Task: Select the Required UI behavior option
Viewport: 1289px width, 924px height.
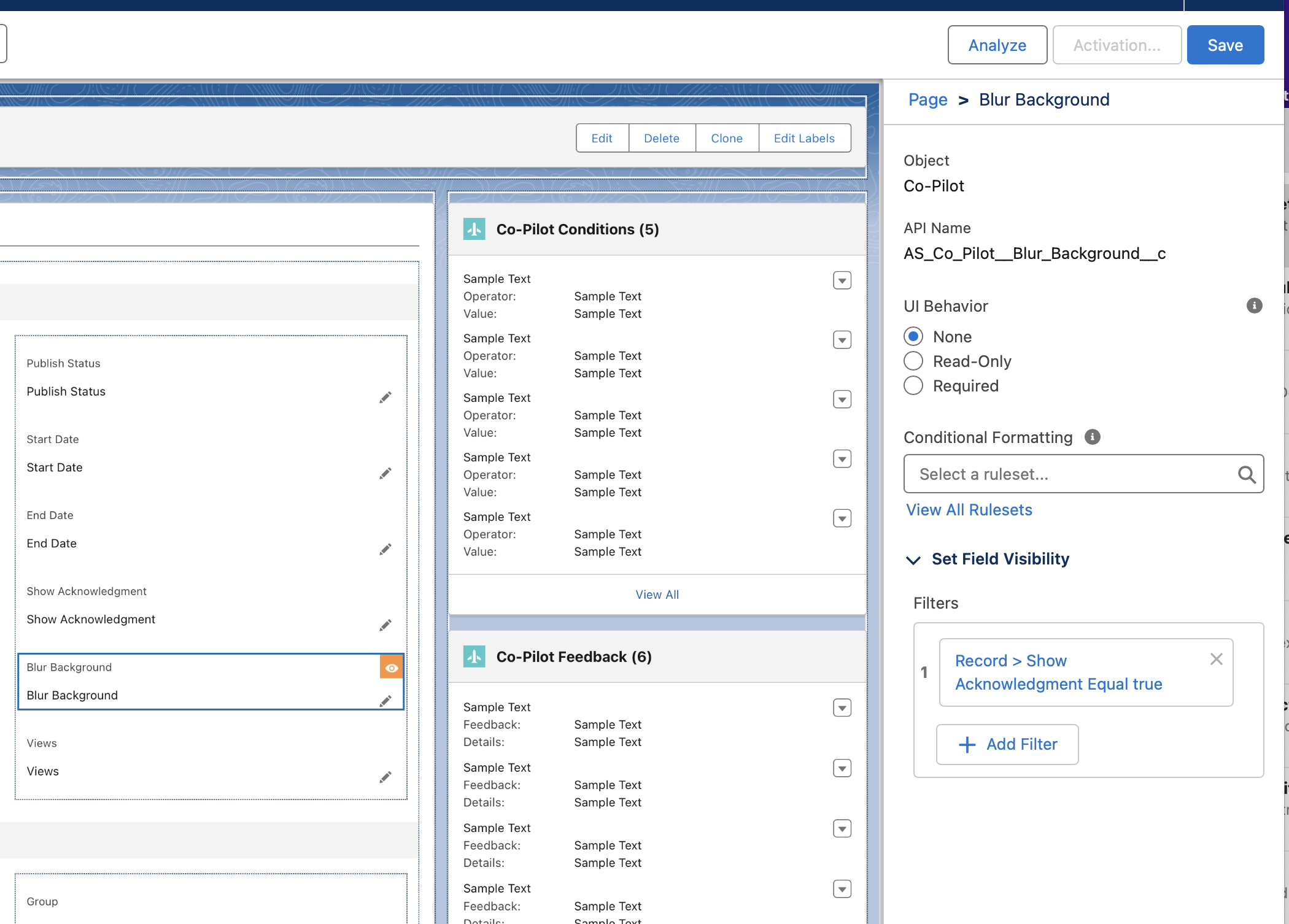Action: click(x=913, y=386)
